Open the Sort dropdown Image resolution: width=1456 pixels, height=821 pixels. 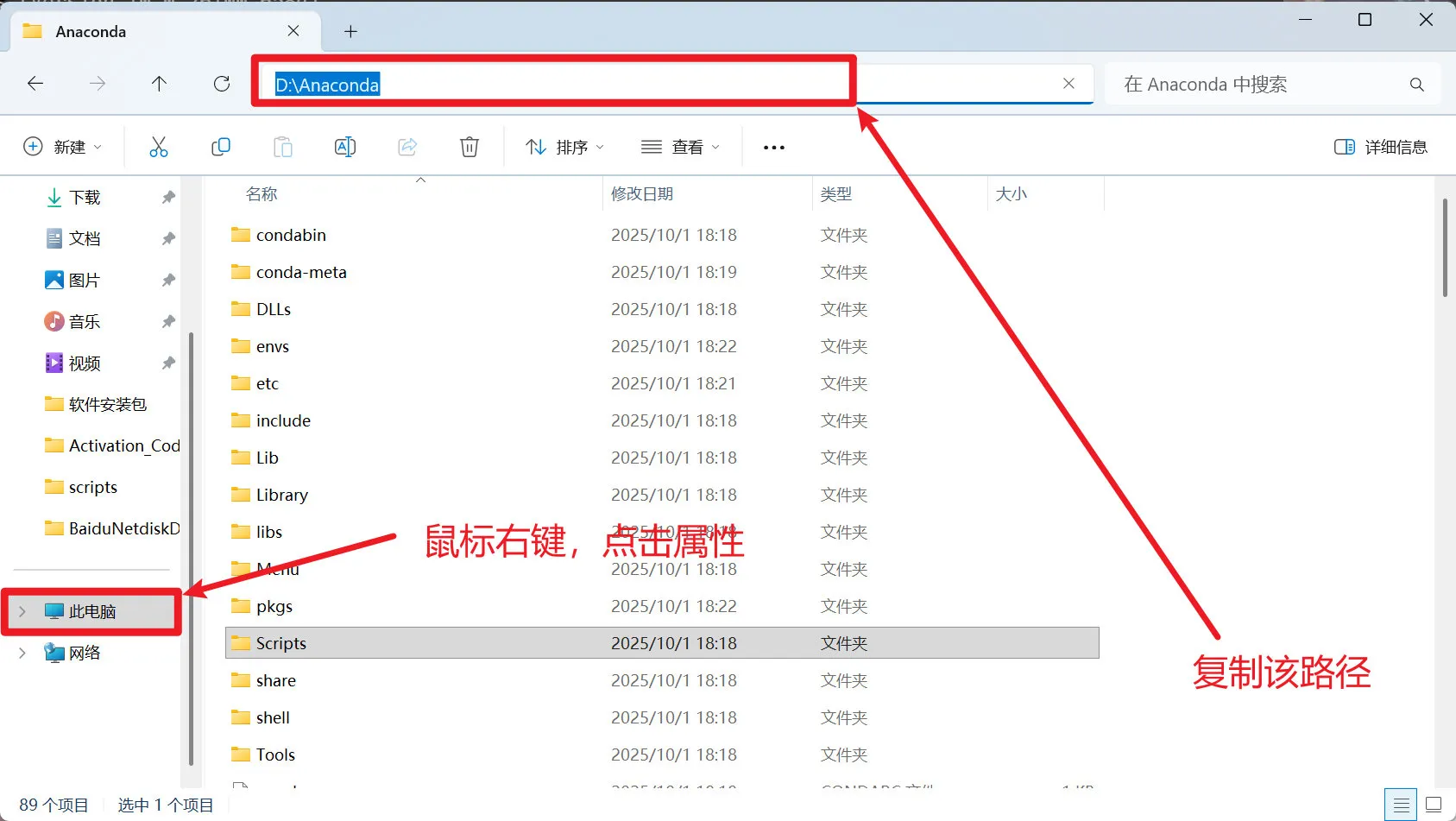pyautogui.click(x=565, y=147)
